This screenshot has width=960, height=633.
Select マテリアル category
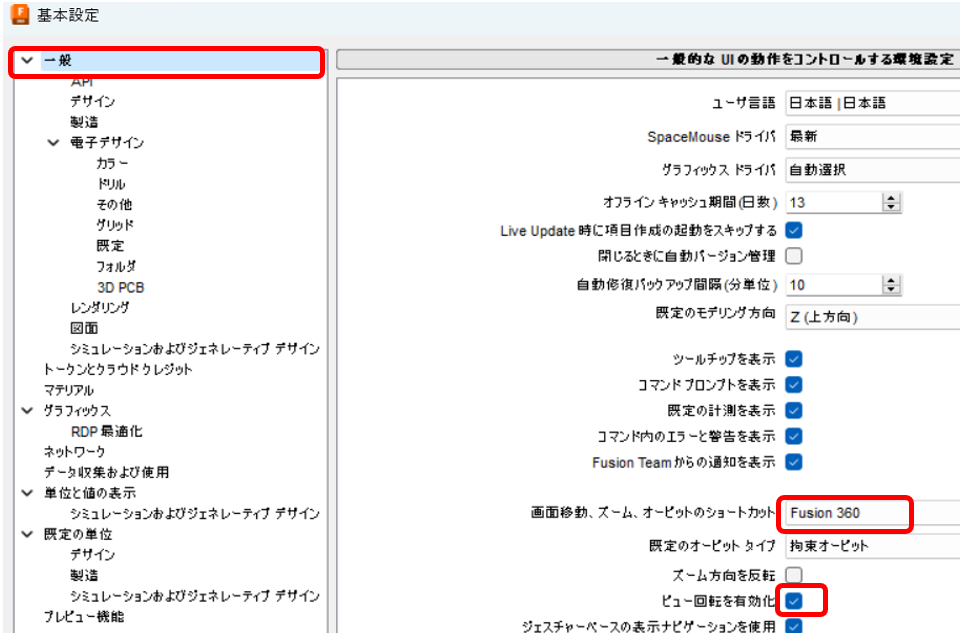coord(69,390)
